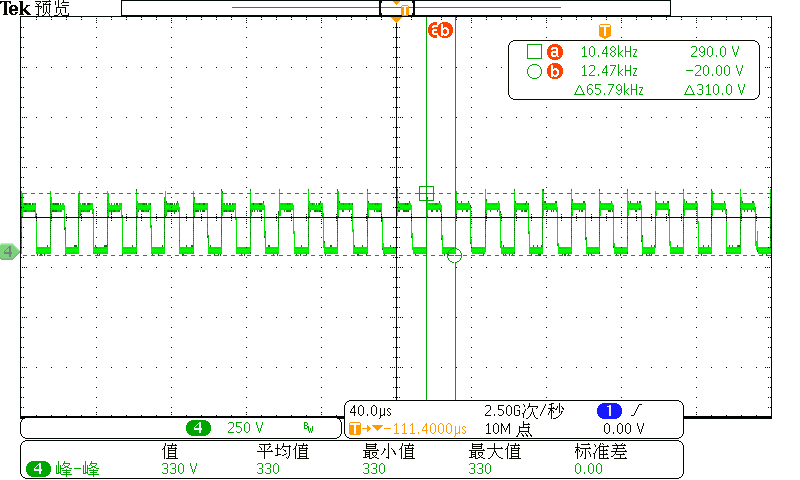Click the 值 column header
Screen dimensions: 800x480
click(x=170, y=451)
